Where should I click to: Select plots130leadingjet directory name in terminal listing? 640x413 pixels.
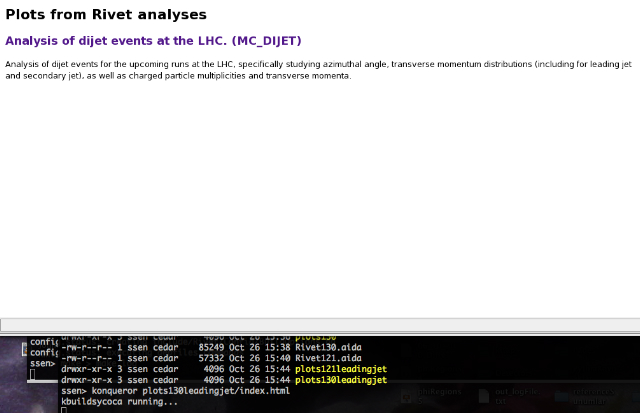[x=341, y=380]
